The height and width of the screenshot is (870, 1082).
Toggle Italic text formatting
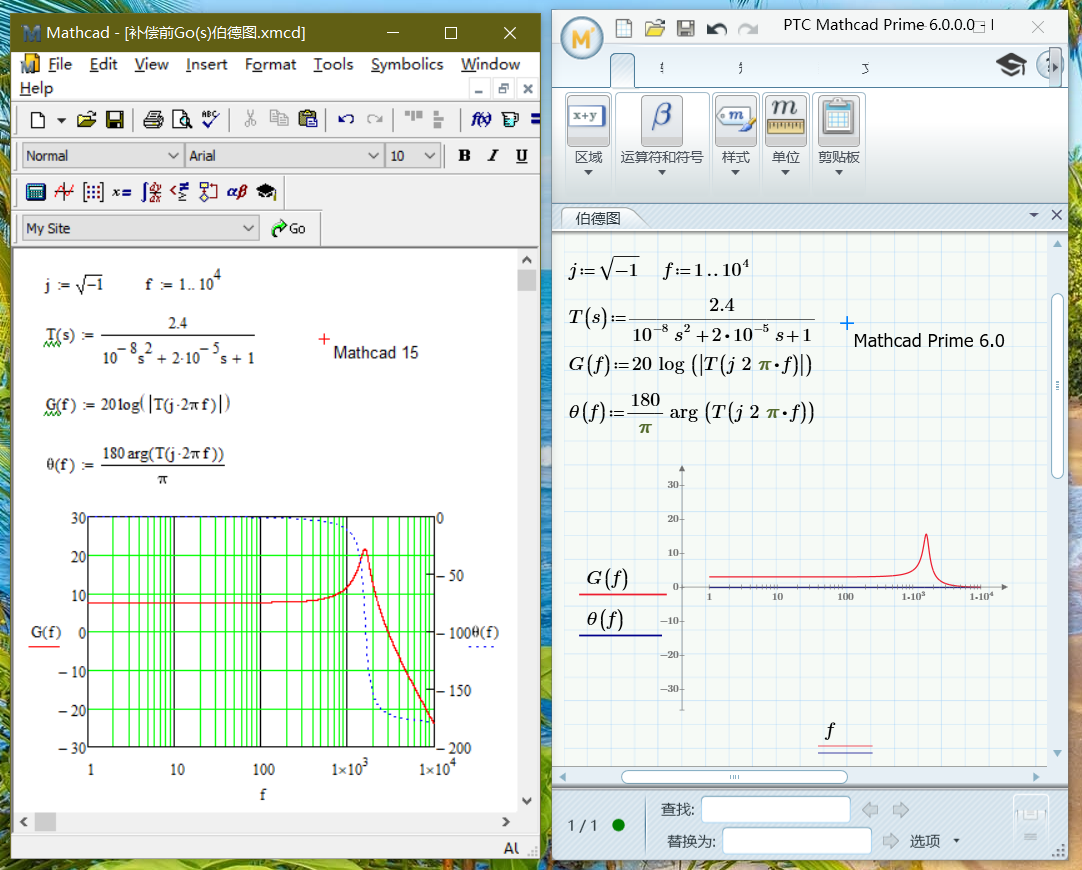click(493, 156)
